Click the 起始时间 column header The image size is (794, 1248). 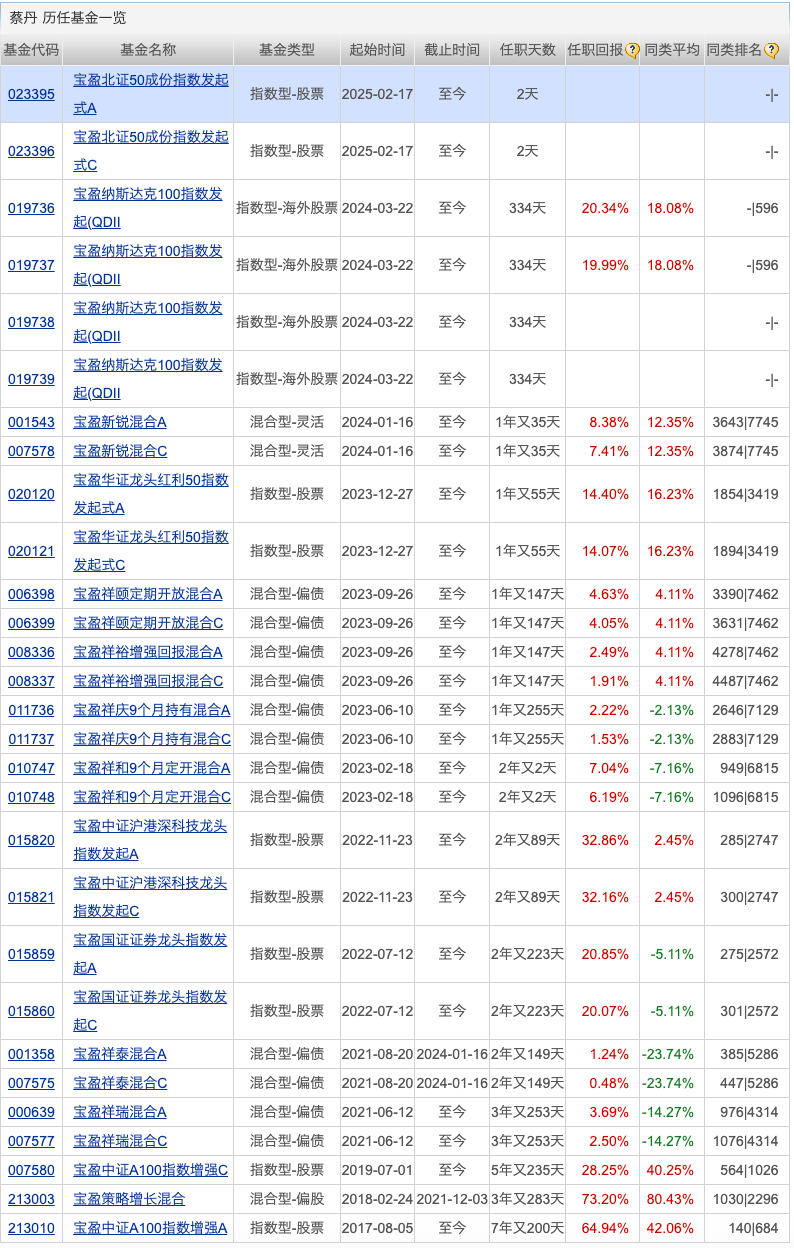tap(378, 50)
